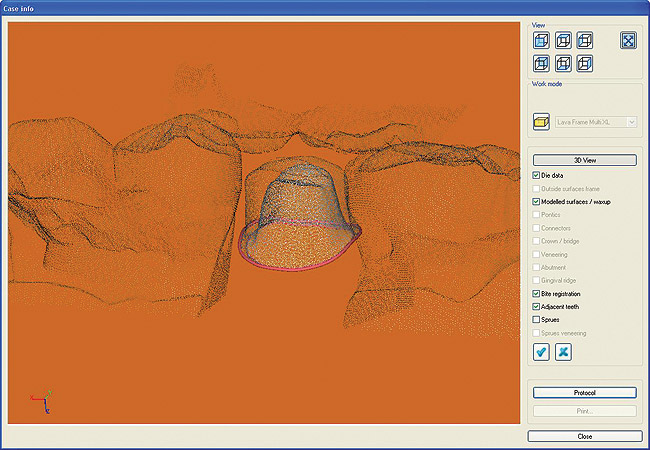Click the yellow Work mode block icon
650x450 pixels.
pyautogui.click(x=541, y=121)
